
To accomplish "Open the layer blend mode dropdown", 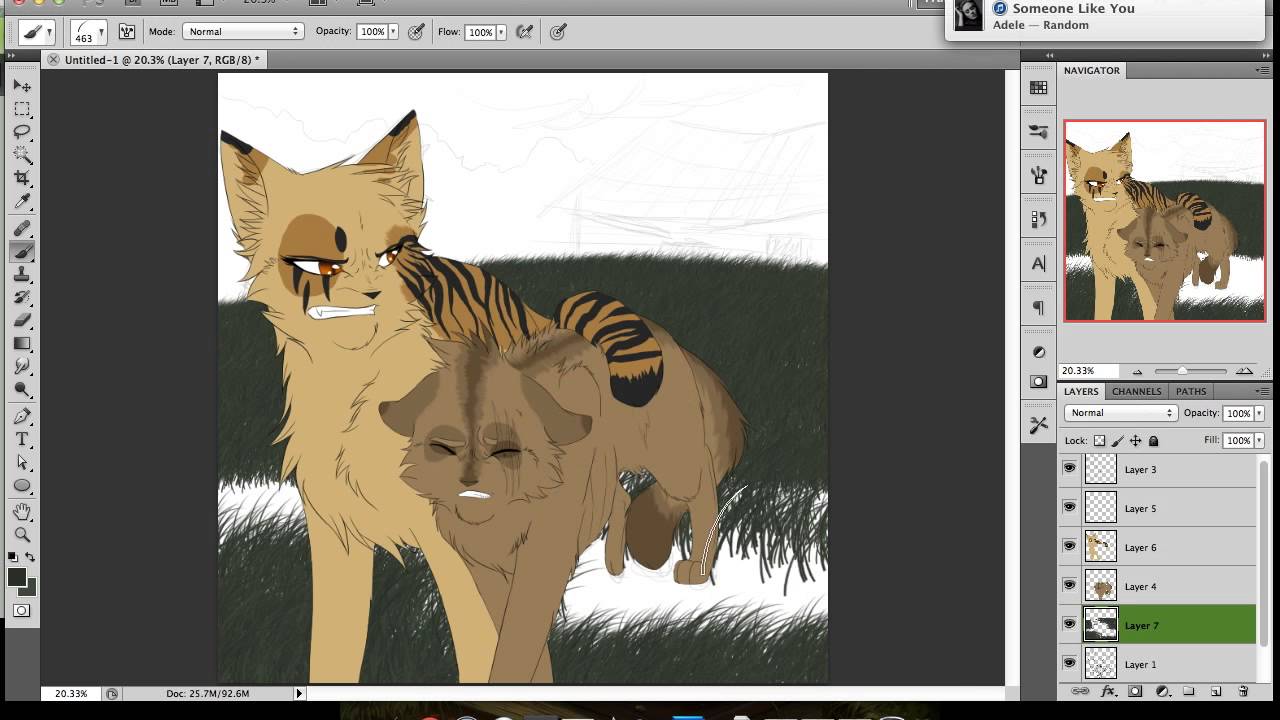I will coord(1120,413).
